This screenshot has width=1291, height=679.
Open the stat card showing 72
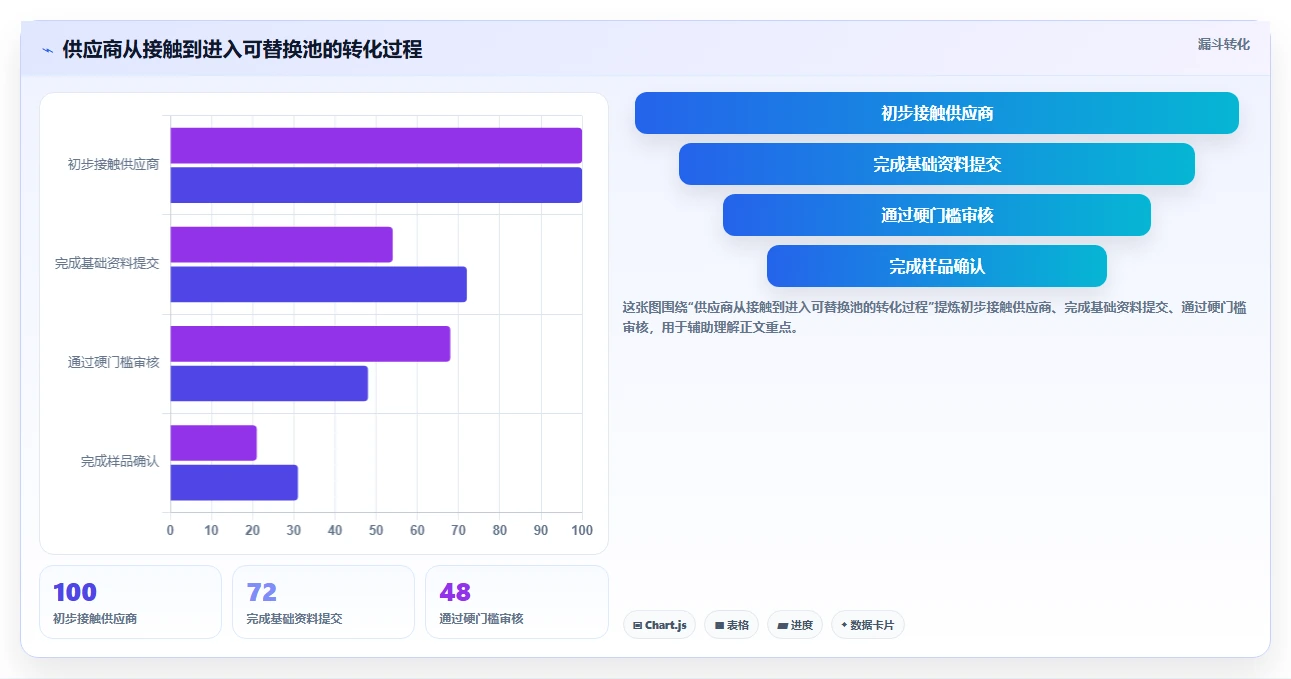pos(323,602)
